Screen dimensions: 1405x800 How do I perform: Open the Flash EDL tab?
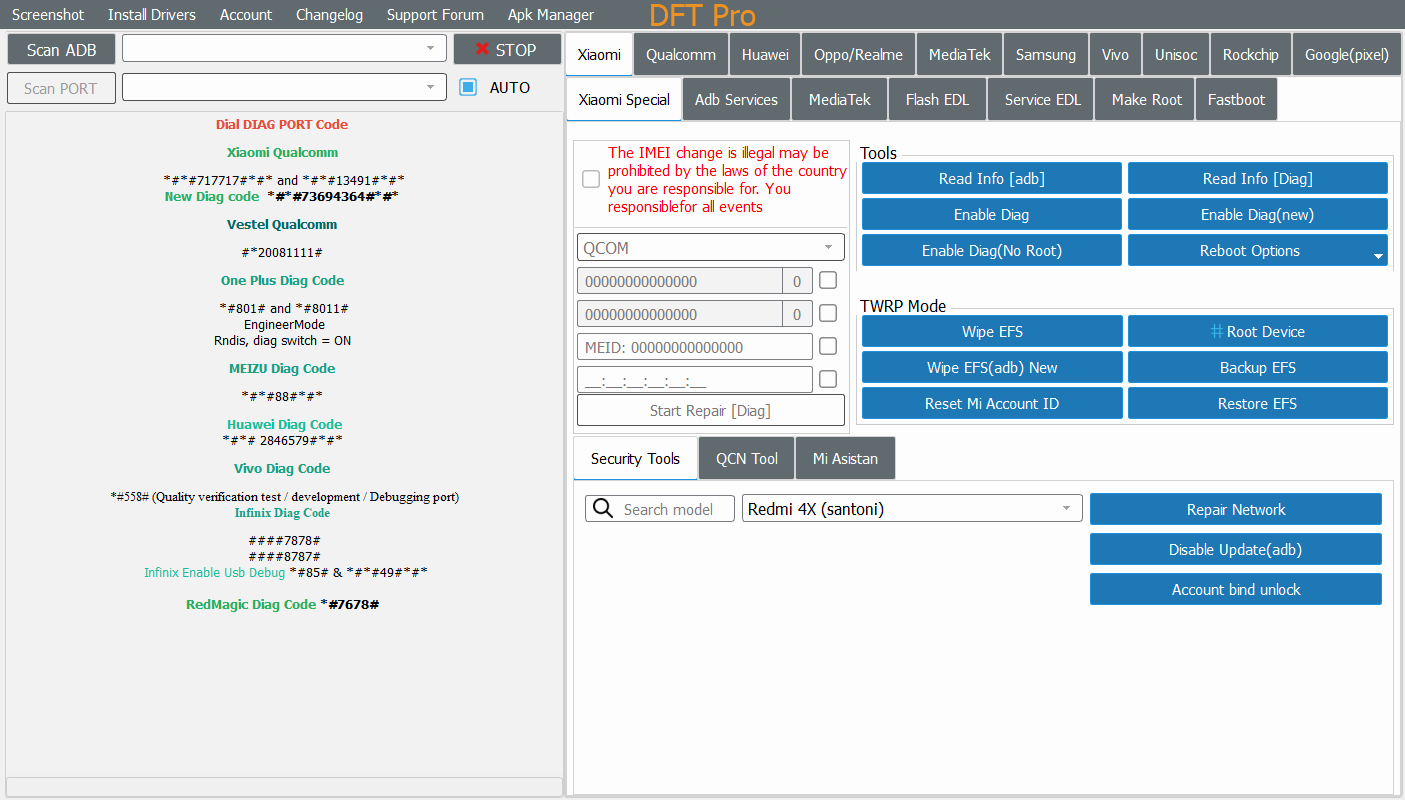[937, 100]
